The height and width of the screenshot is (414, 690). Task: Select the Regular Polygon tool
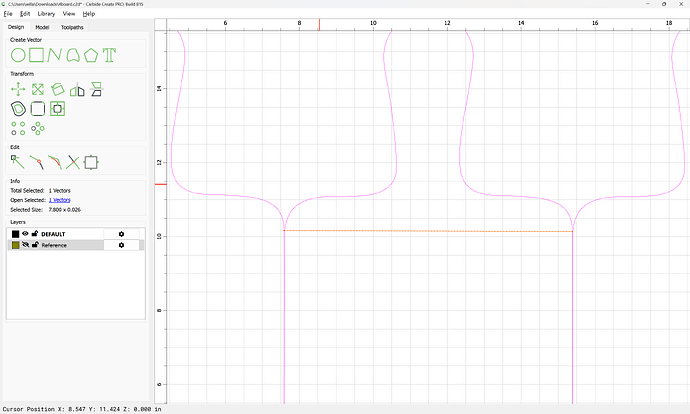pos(91,55)
